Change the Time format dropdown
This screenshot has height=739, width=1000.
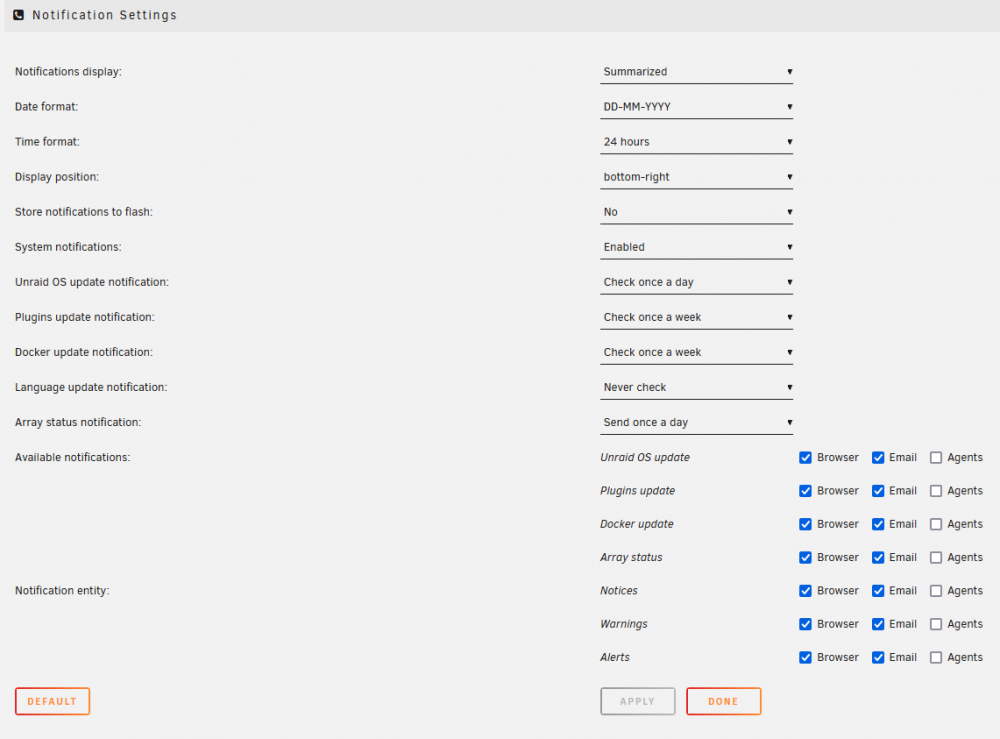point(696,142)
